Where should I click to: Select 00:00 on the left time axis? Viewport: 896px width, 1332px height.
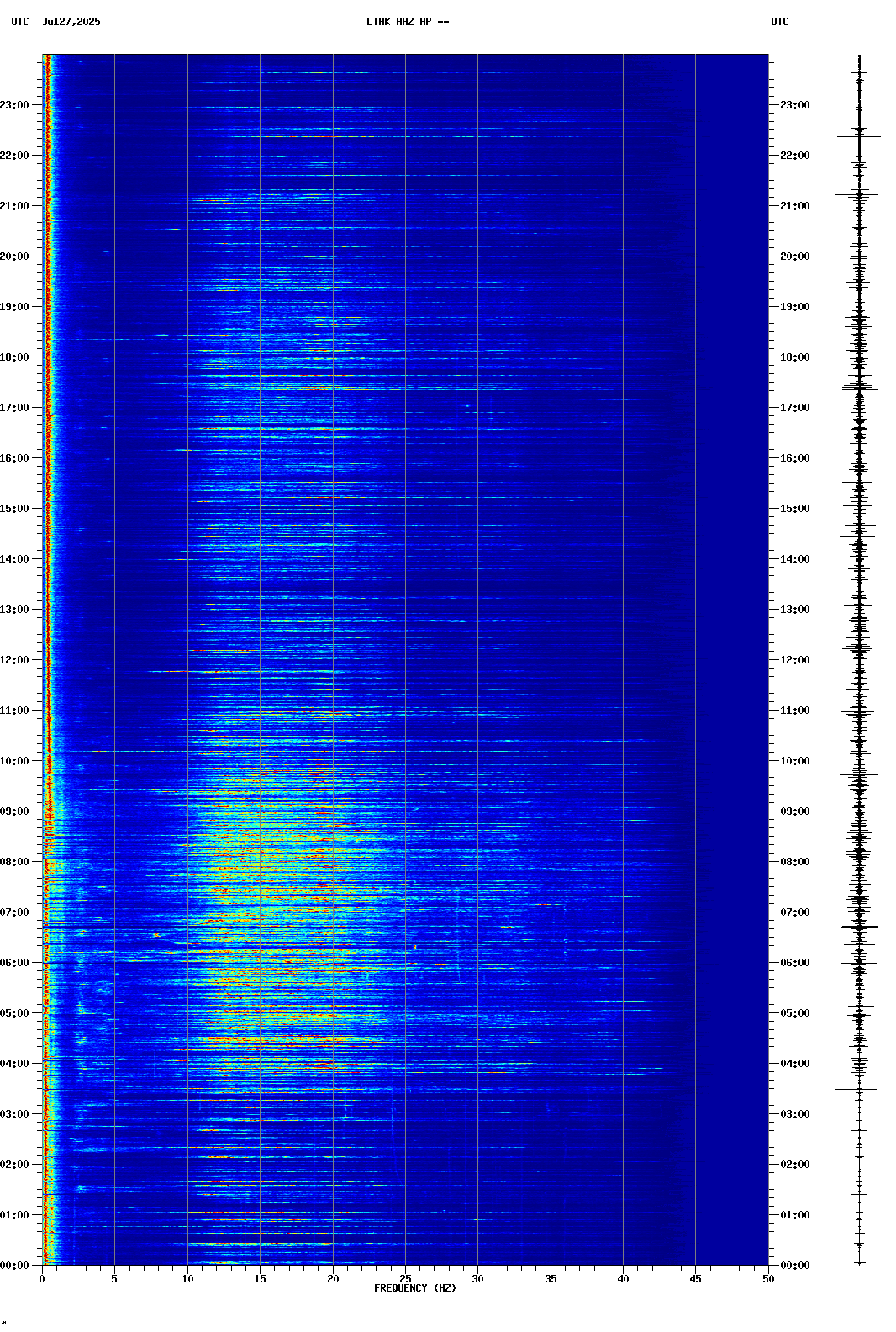pyautogui.click(x=14, y=1266)
